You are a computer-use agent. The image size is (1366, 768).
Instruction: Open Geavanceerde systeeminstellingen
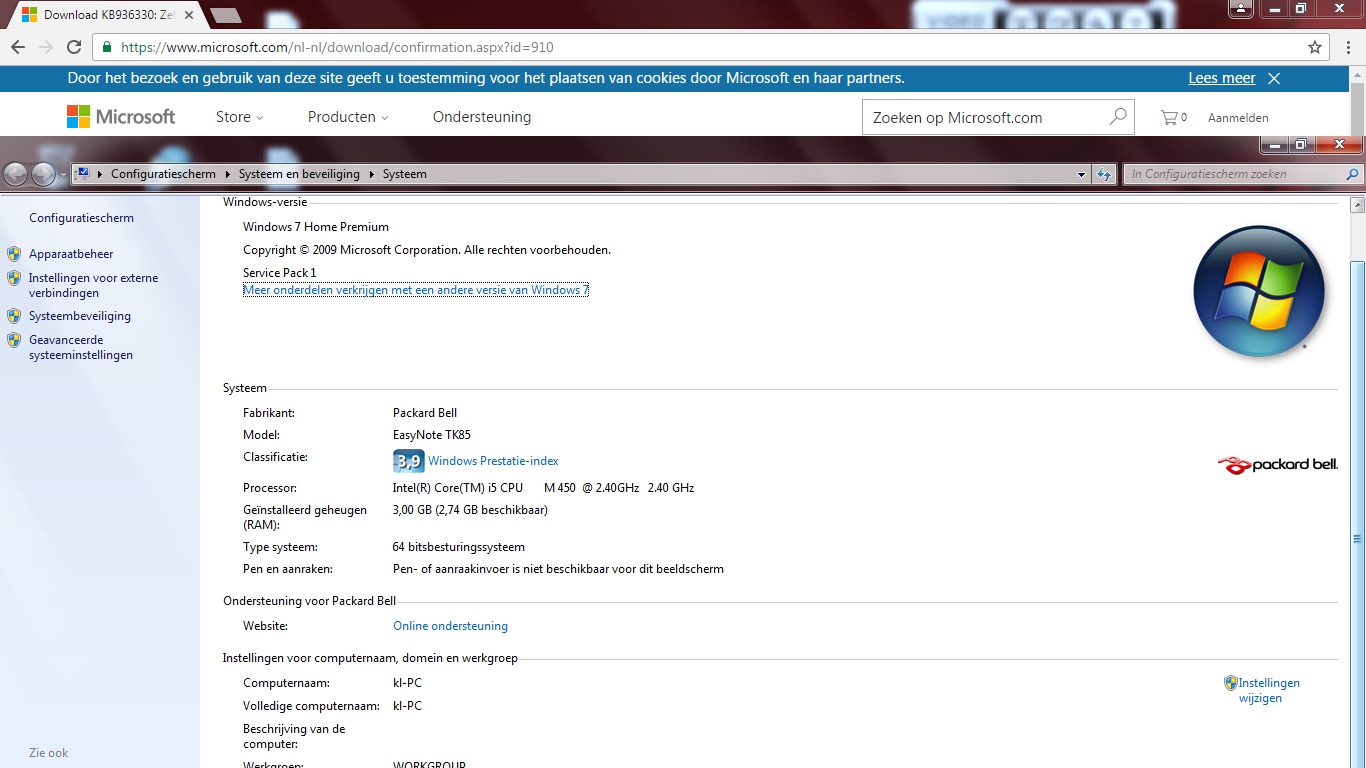(x=81, y=347)
